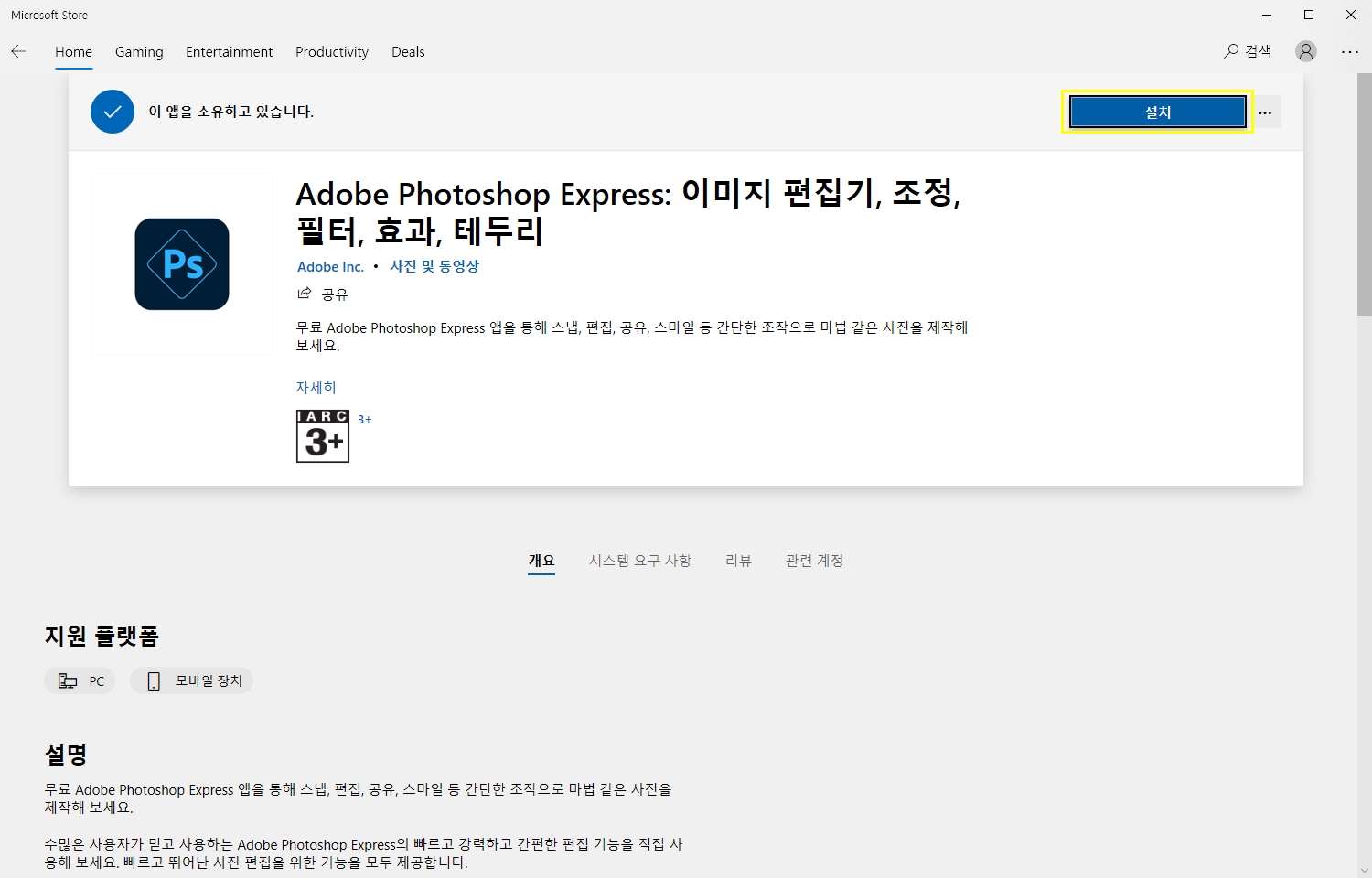Expand description with 자세히 link
The height and width of the screenshot is (878, 1372).
[x=316, y=388]
